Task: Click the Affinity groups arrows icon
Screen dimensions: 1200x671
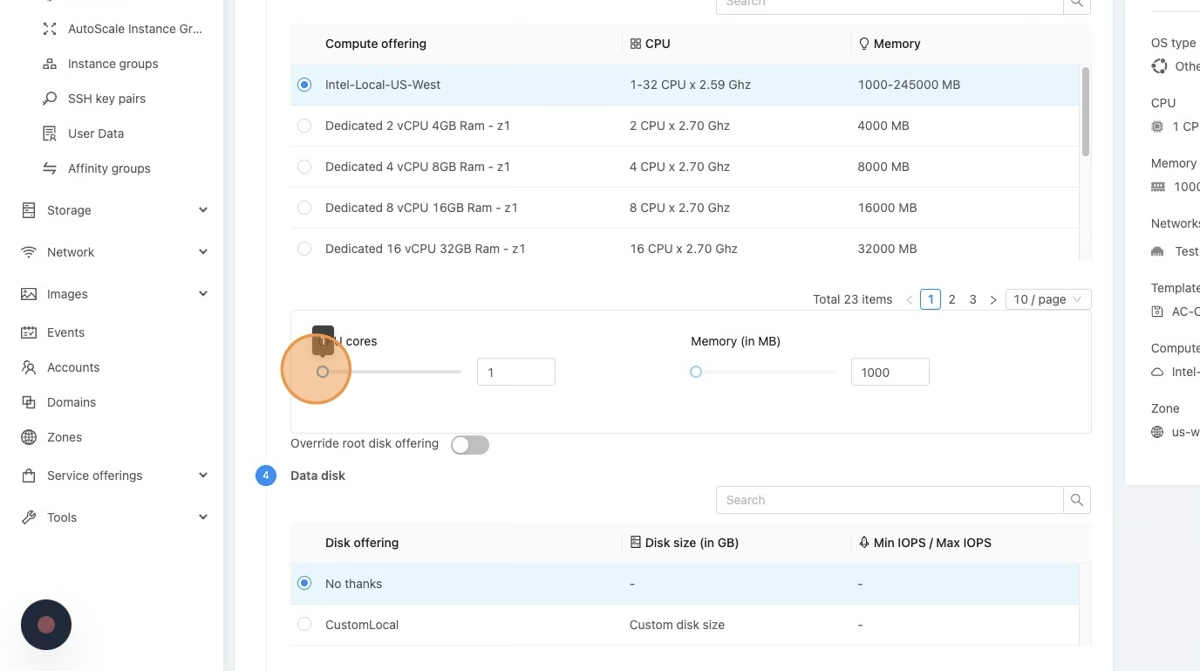Action: pyautogui.click(x=49, y=169)
